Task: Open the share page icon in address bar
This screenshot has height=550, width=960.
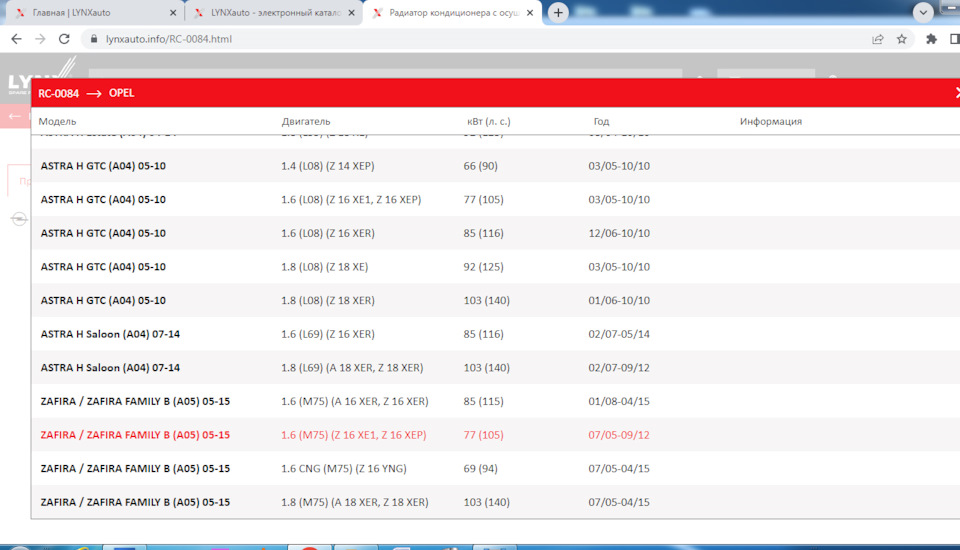Action: tap(878, 39)
